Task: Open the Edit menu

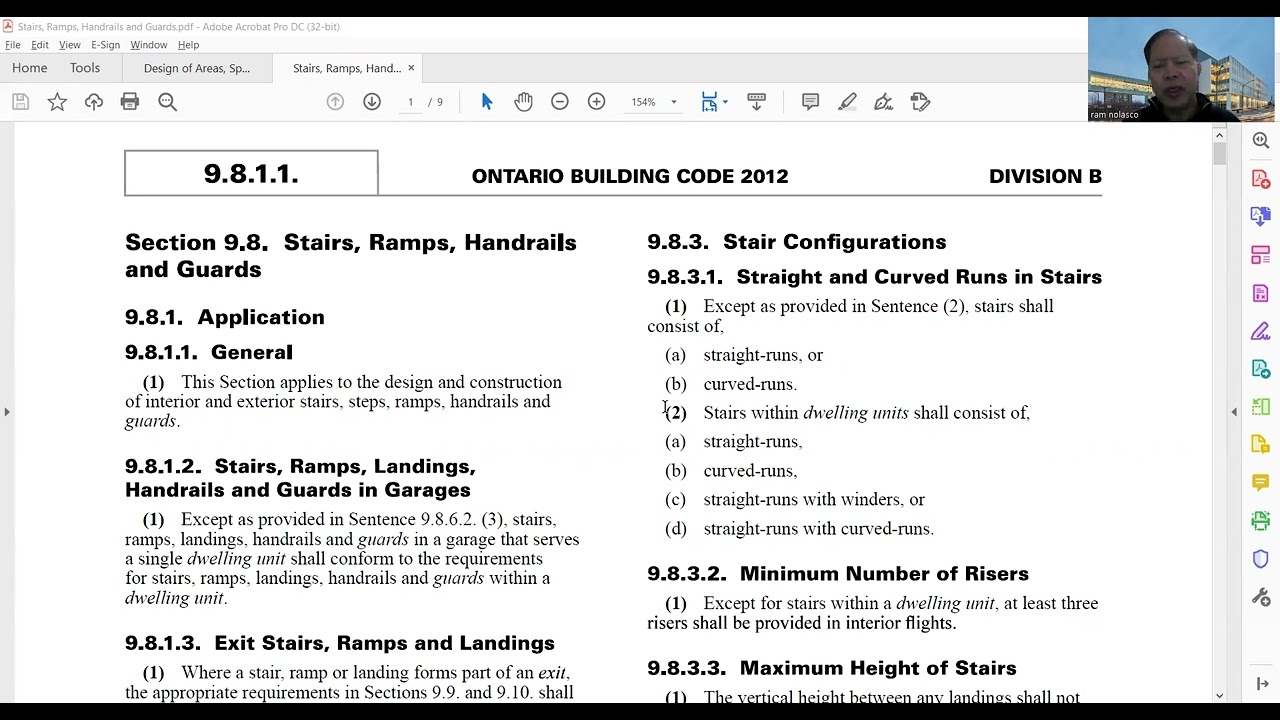Action: coord(40,45)
